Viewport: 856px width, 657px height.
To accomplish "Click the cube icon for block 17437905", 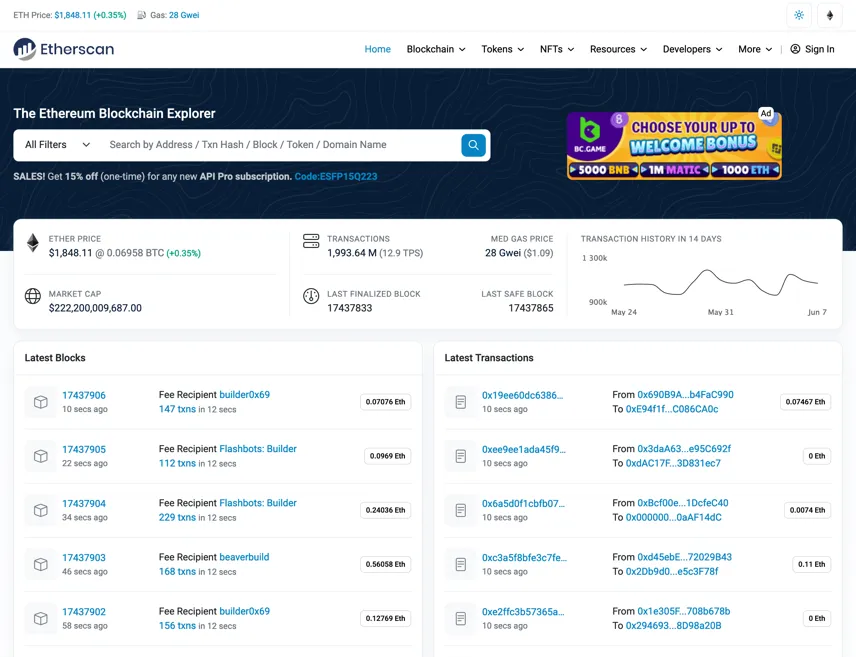I will pyautogui.click(x=40, y=456).
